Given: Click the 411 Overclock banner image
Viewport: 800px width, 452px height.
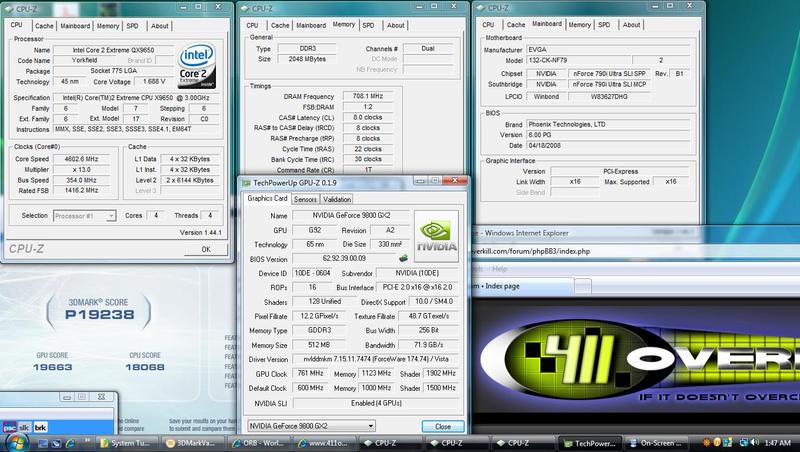Looking at the screenshot, I should (x=638, y=360).
